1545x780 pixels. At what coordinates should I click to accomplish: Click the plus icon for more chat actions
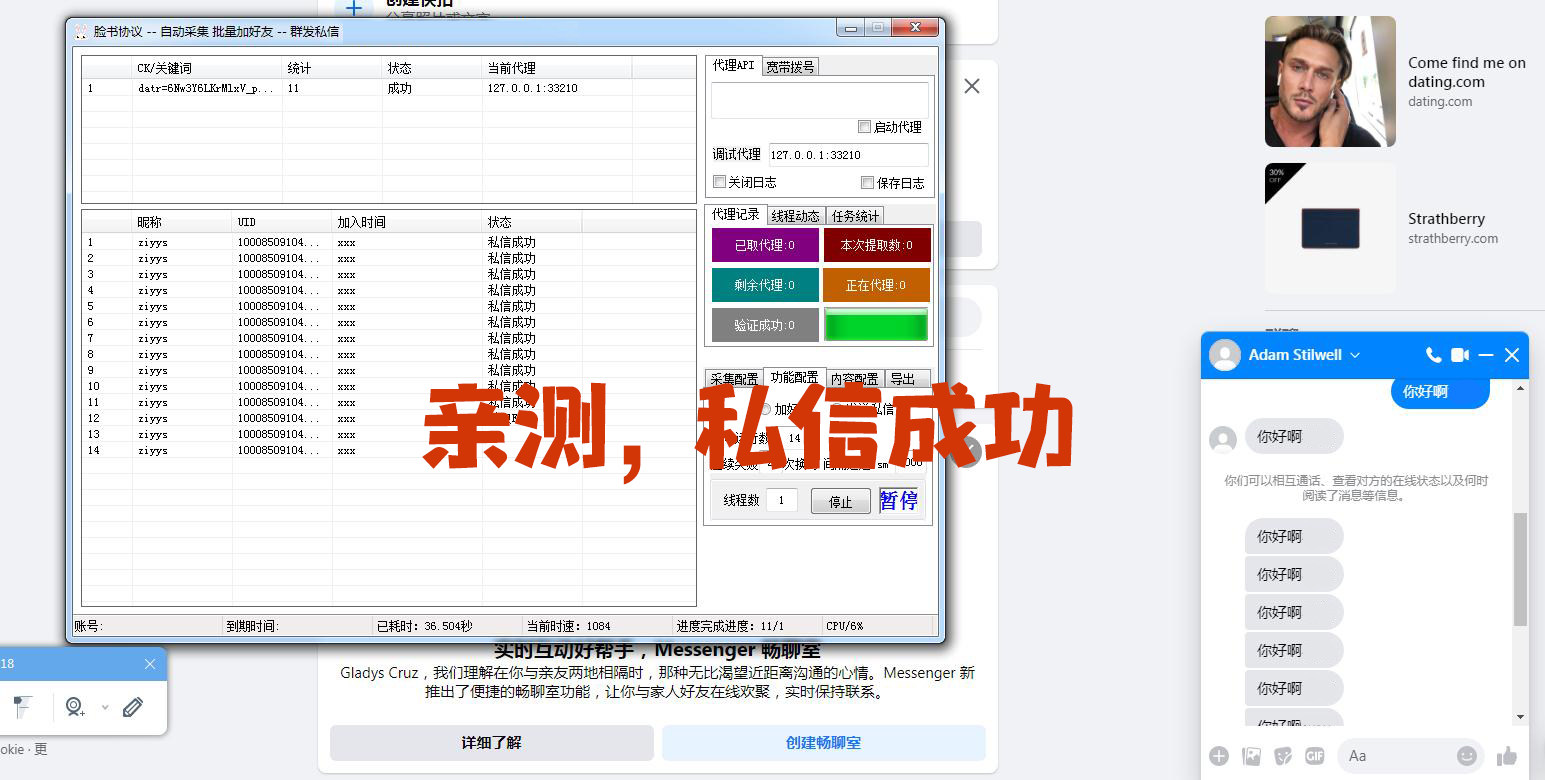point(1218,756)
